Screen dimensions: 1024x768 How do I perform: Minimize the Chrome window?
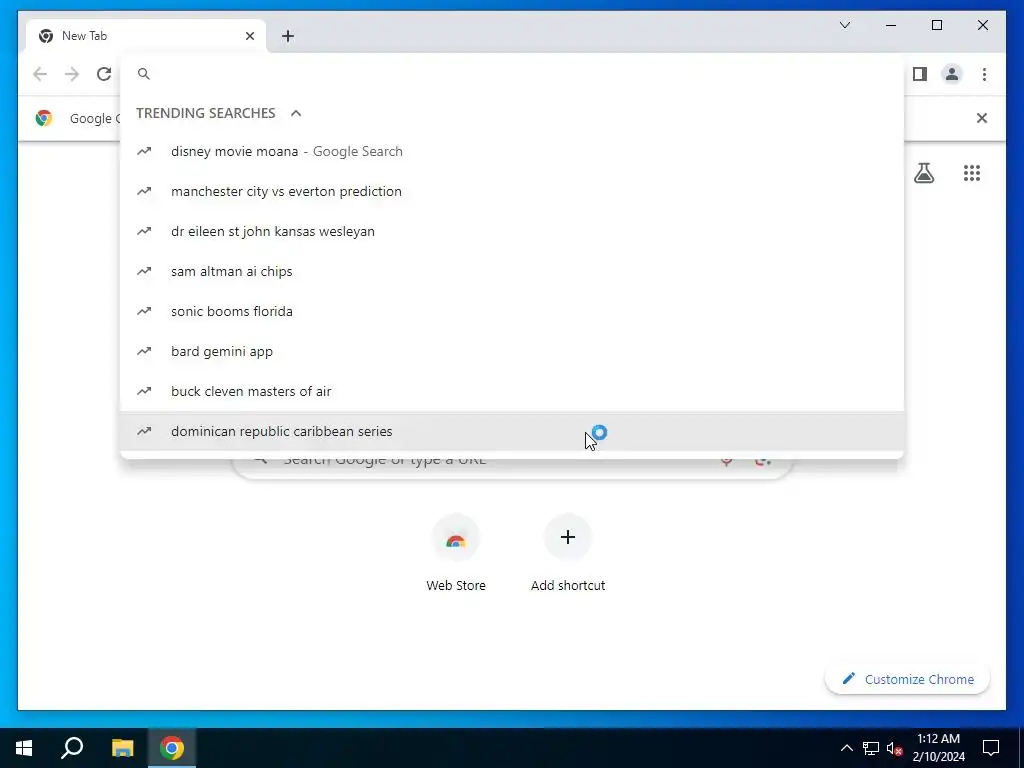(891, 25)
